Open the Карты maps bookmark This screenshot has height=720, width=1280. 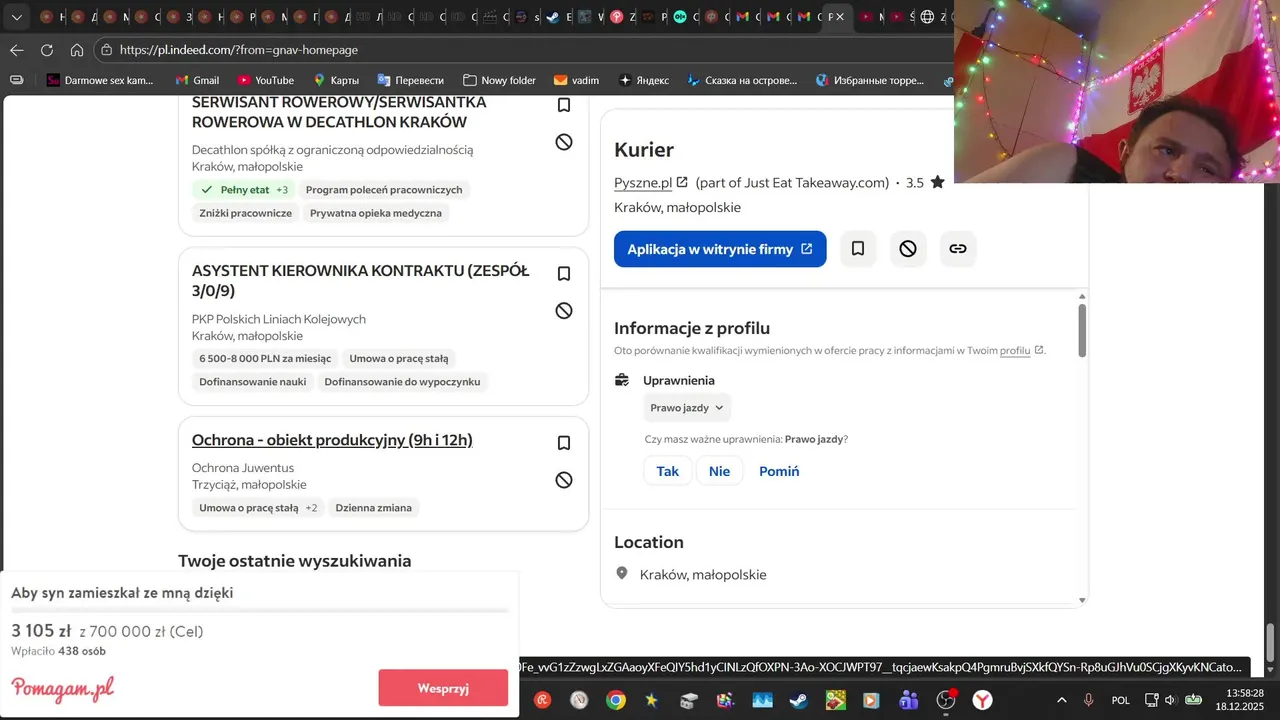tap(336, 80)
